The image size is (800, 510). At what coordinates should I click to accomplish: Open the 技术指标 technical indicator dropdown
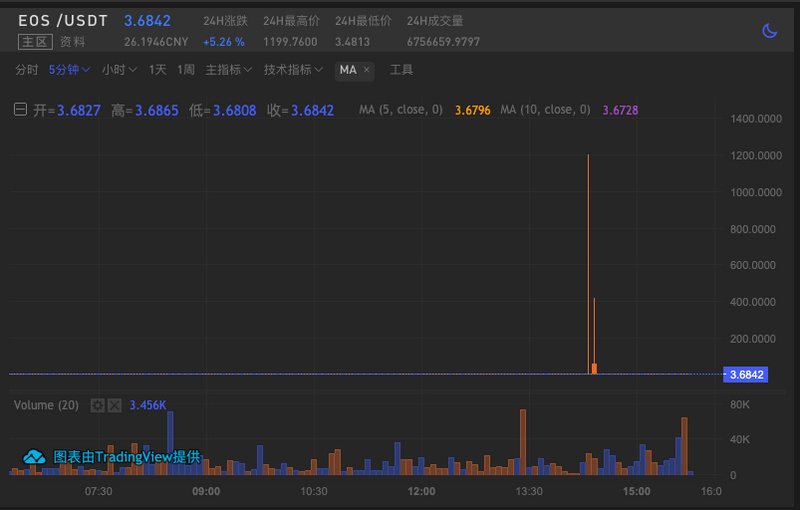293,70
